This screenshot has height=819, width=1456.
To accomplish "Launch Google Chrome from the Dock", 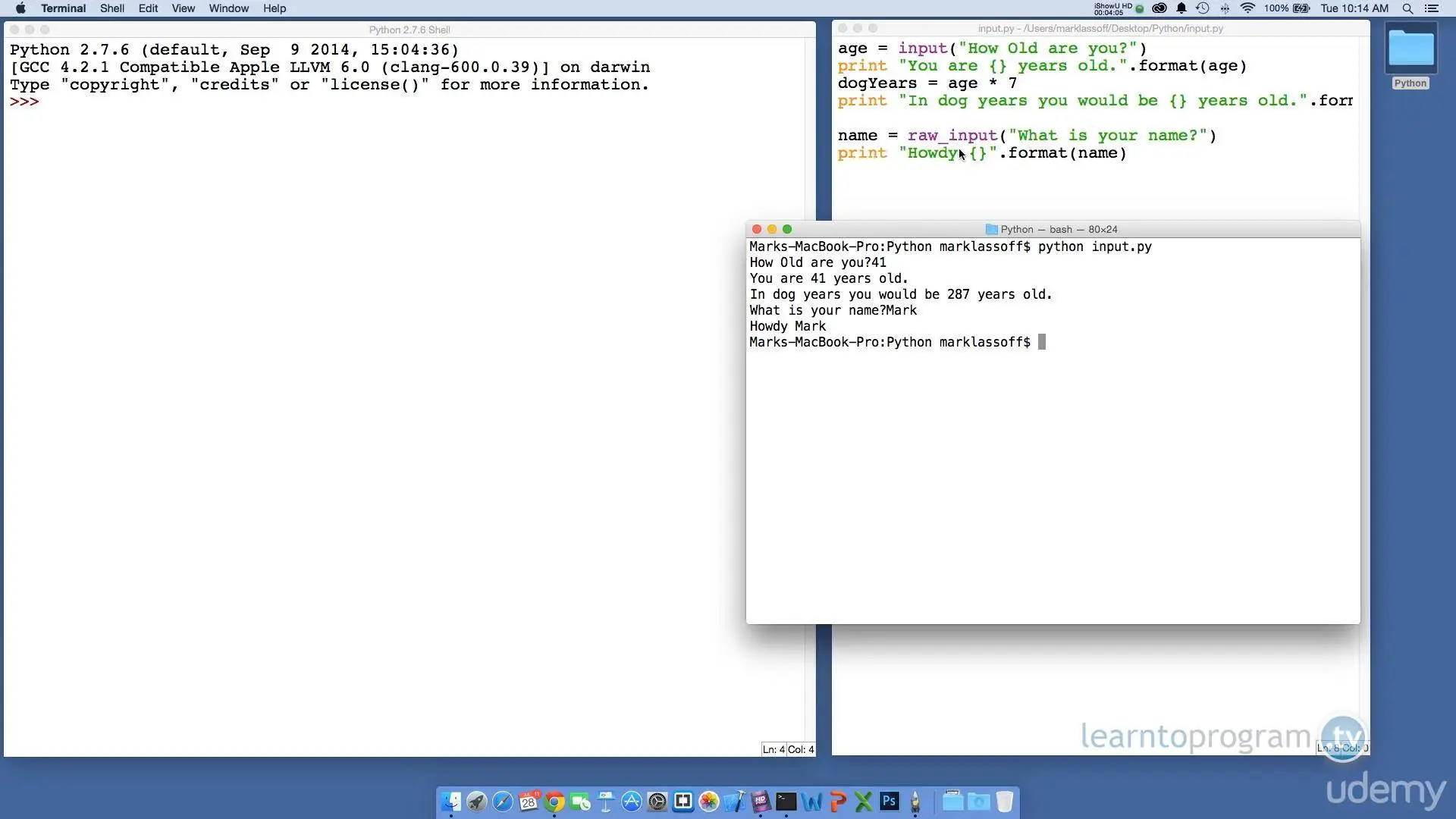I will [x=554, y=802].
